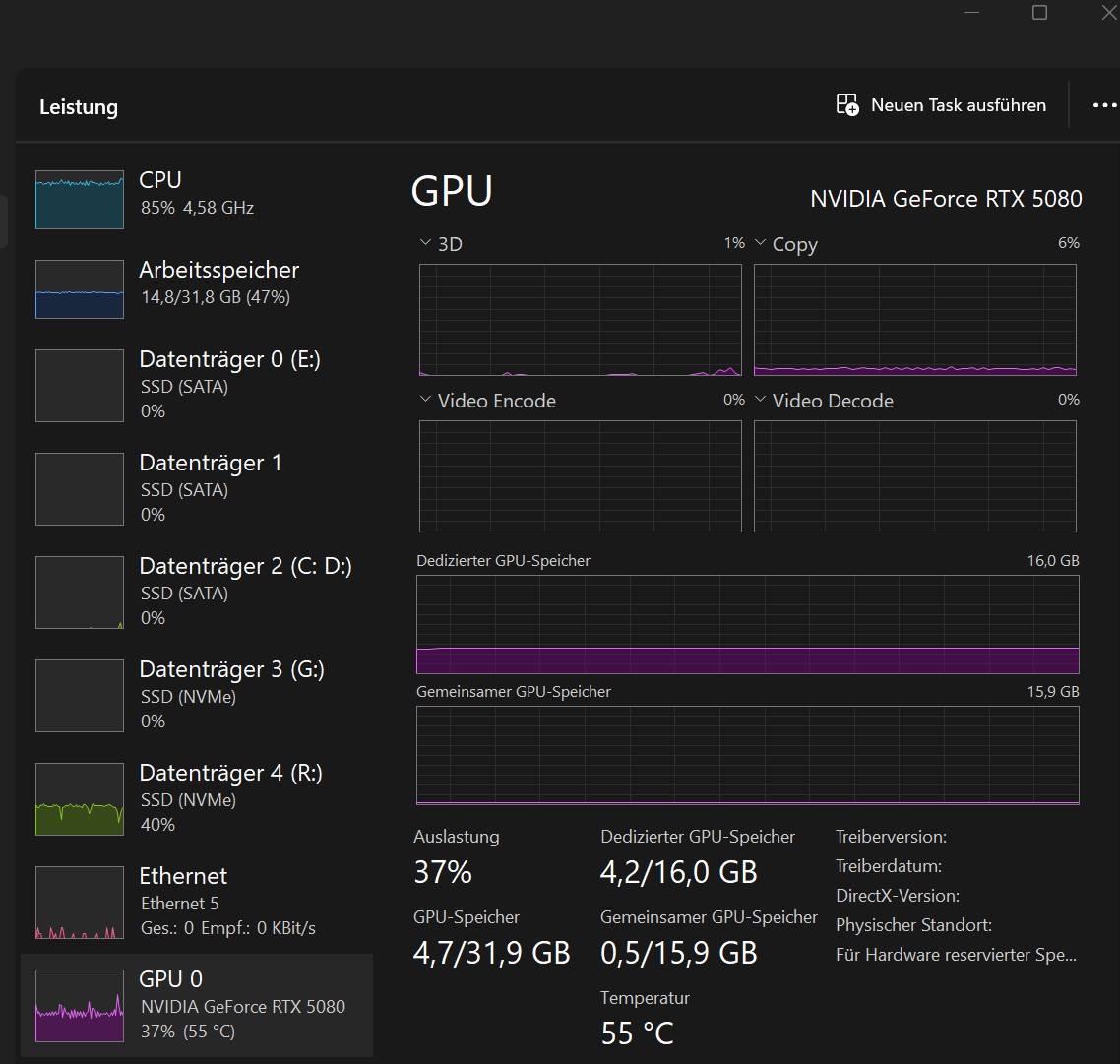Screen dimensions: 1120x1064
Task: Expand the Video Encode engine selector
Action: click(425, 400)
